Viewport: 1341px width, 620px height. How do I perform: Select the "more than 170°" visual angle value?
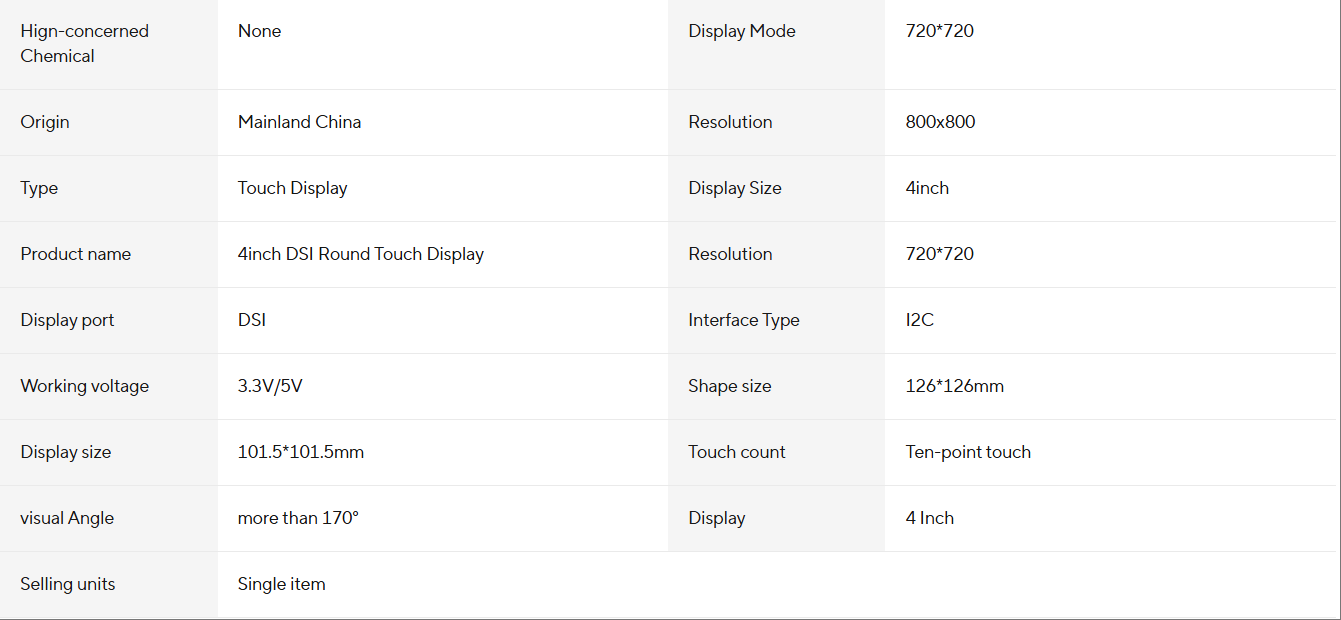pos(298,518)
